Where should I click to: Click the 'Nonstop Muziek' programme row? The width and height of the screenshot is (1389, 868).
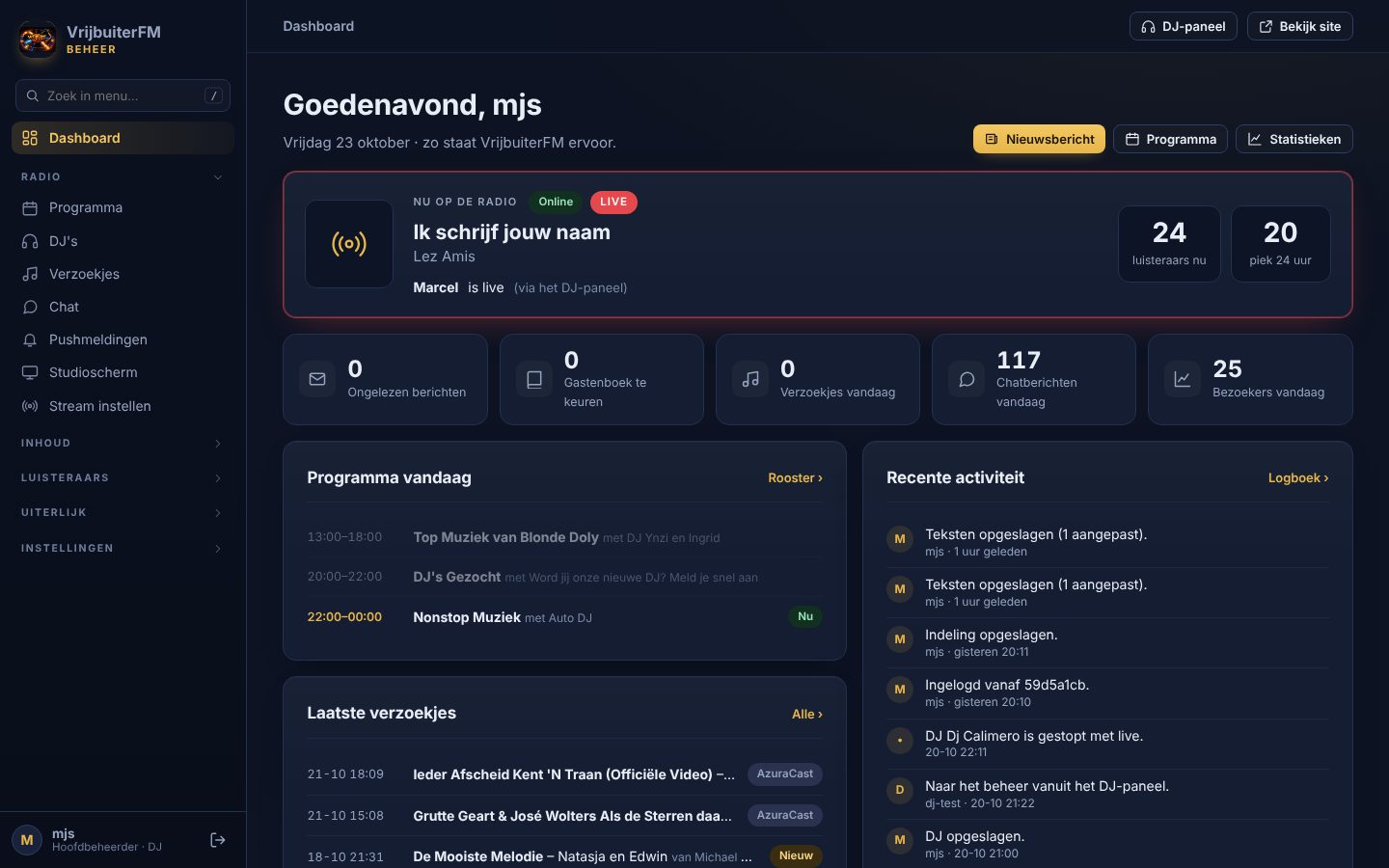coord(564,617)
